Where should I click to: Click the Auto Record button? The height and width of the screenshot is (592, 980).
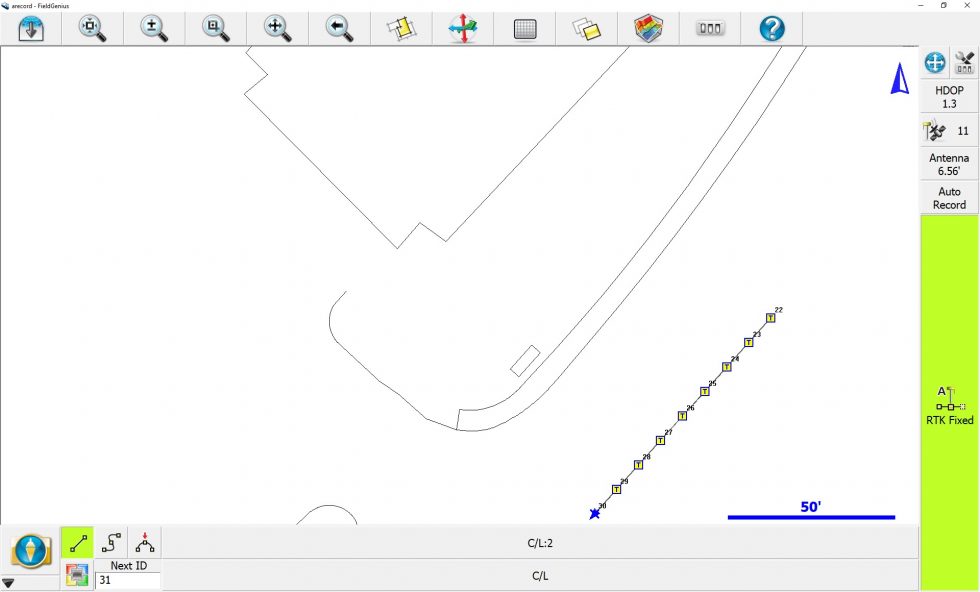tap(949, 198)
